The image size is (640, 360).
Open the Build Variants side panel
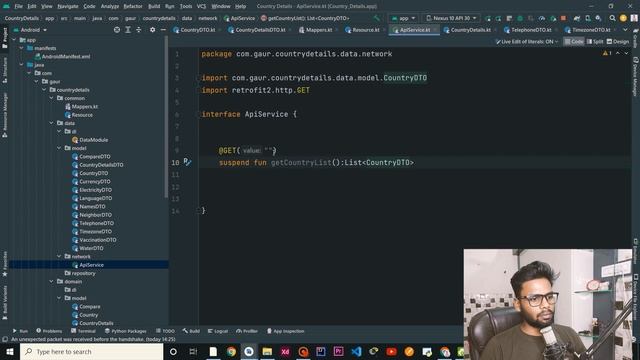pos(5,301)
